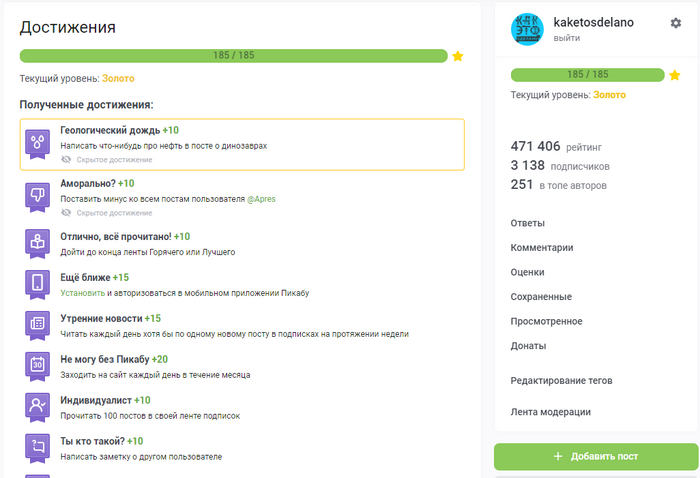Click the Утренние новости newspaper badge icon
The width and height of the screenshot is (700, 478).
(37, 325)
